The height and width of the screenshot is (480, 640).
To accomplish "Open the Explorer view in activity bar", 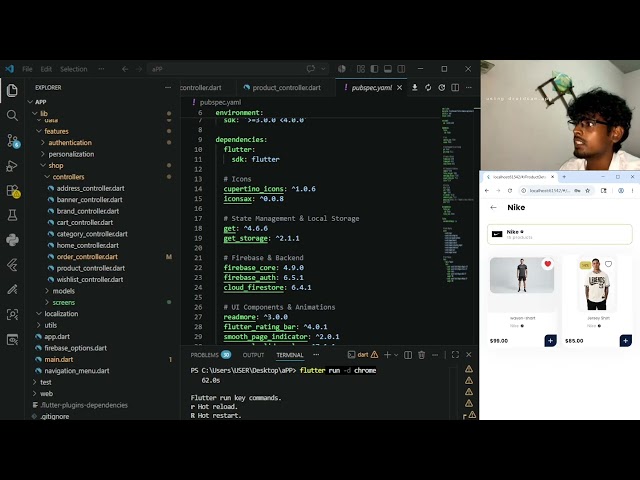I will point(12,91).
